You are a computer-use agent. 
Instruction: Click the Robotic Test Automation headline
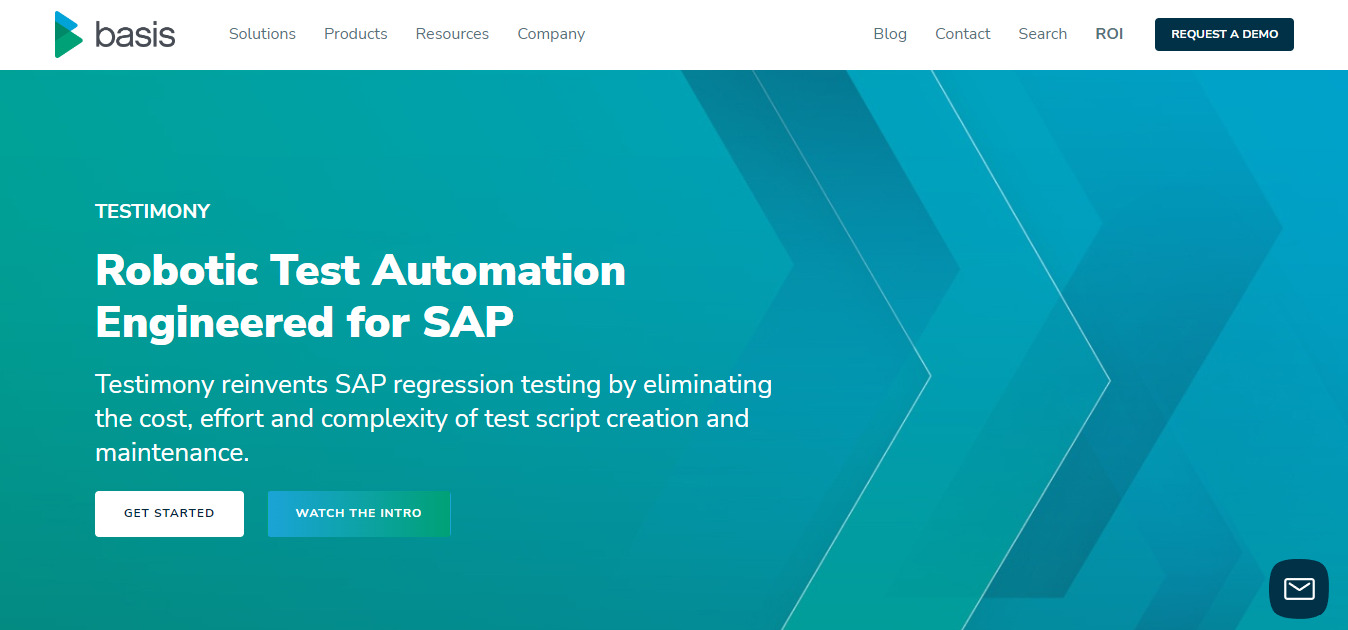pos(360,271)
